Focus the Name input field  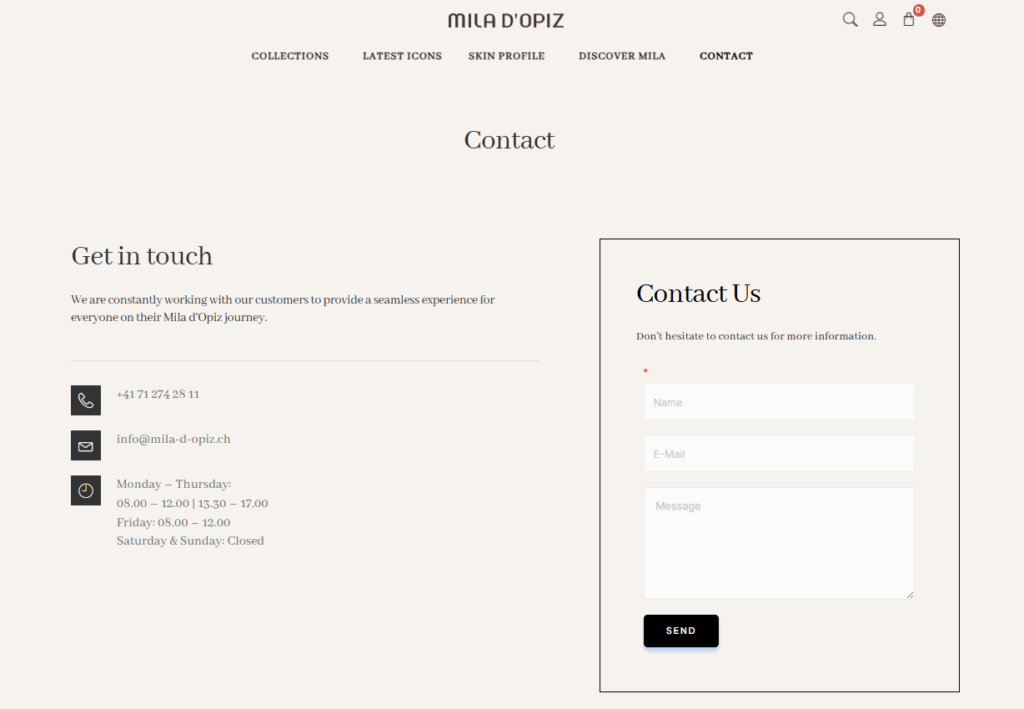(x=778, y=402)
